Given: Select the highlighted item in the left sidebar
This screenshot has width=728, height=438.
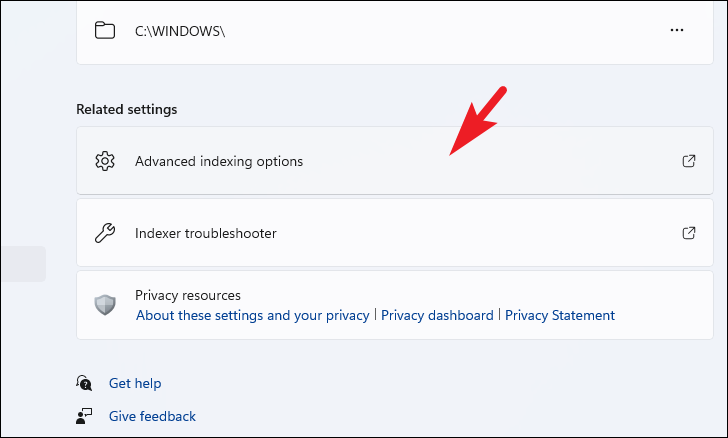Looking at the screenshot, I should point(23,264).
